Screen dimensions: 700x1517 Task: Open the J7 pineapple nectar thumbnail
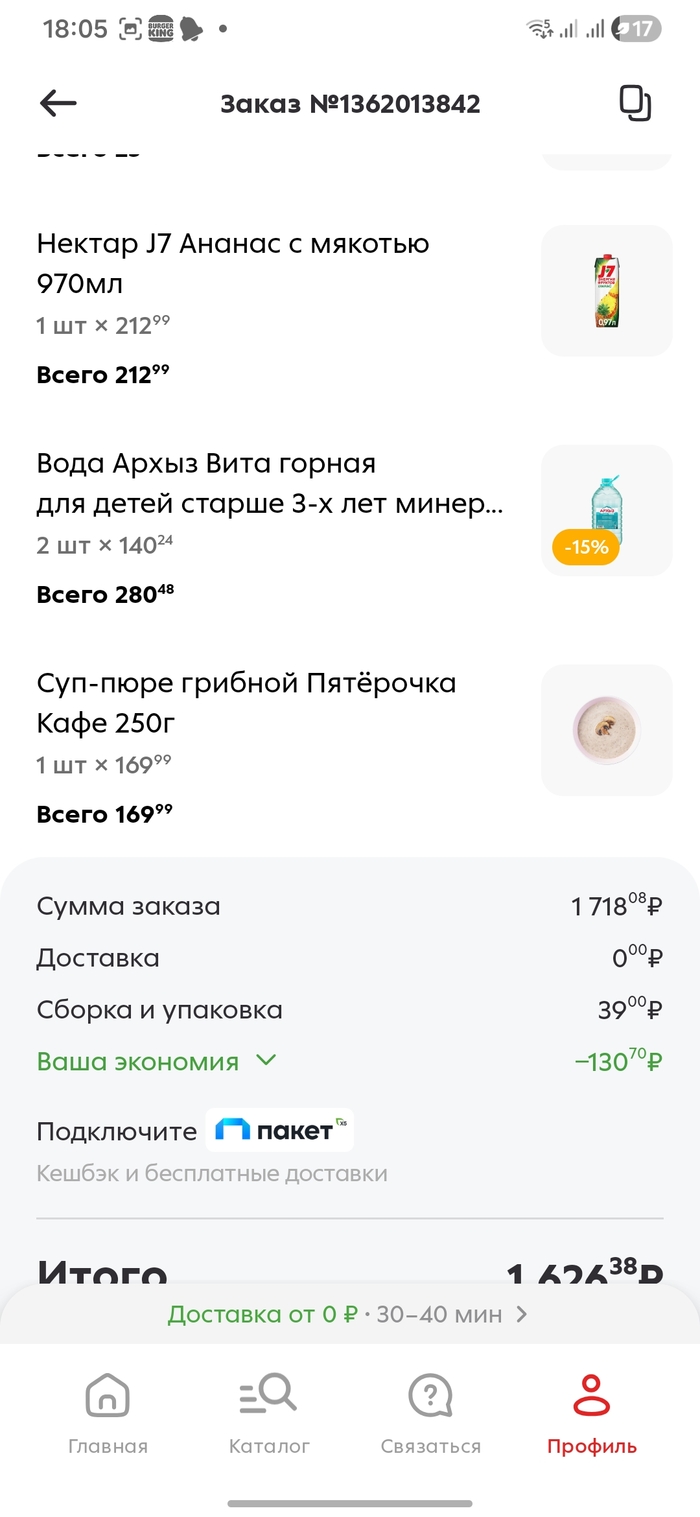point(607,290)
